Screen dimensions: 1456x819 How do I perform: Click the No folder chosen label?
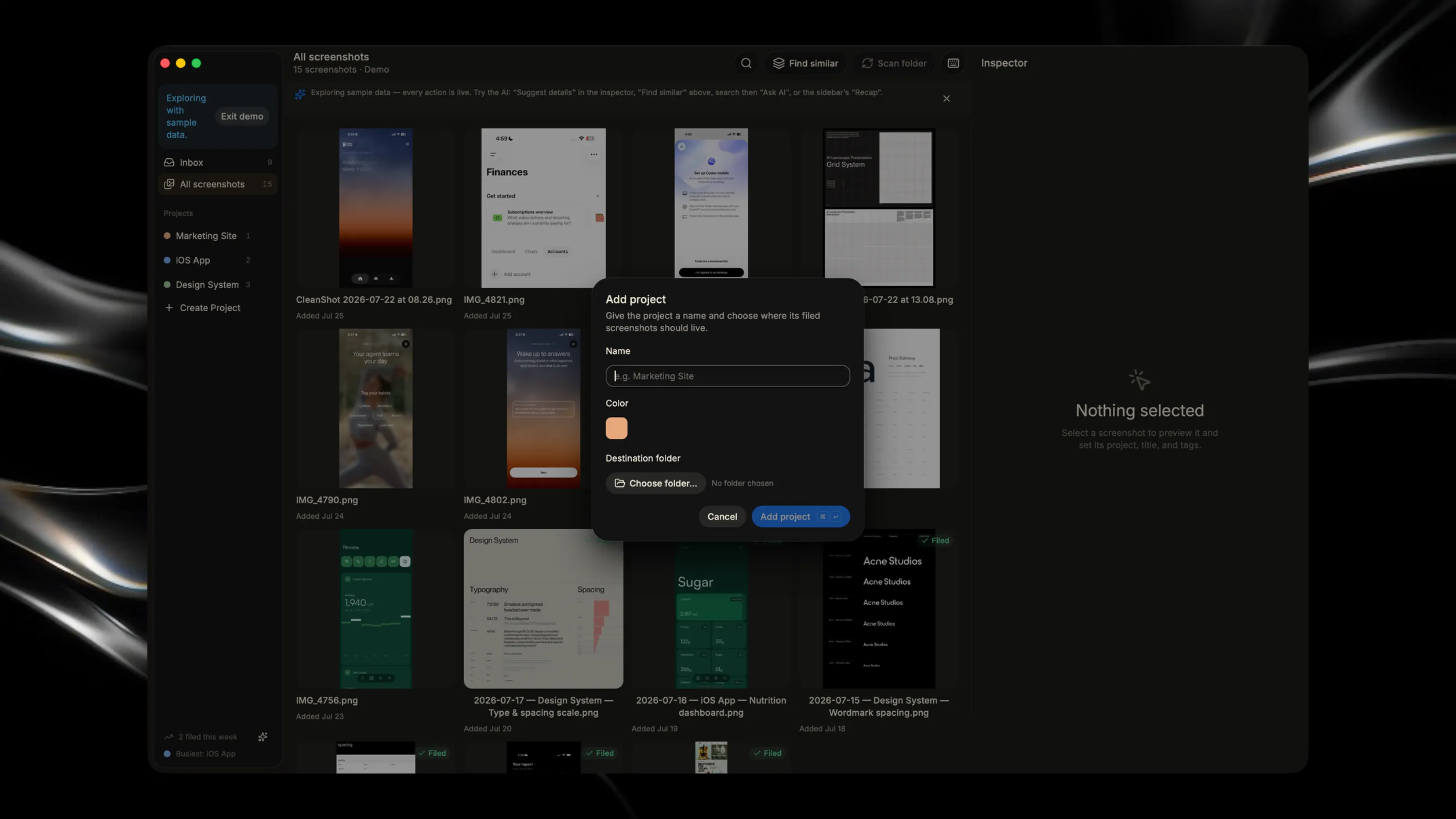tap(742, 483)
